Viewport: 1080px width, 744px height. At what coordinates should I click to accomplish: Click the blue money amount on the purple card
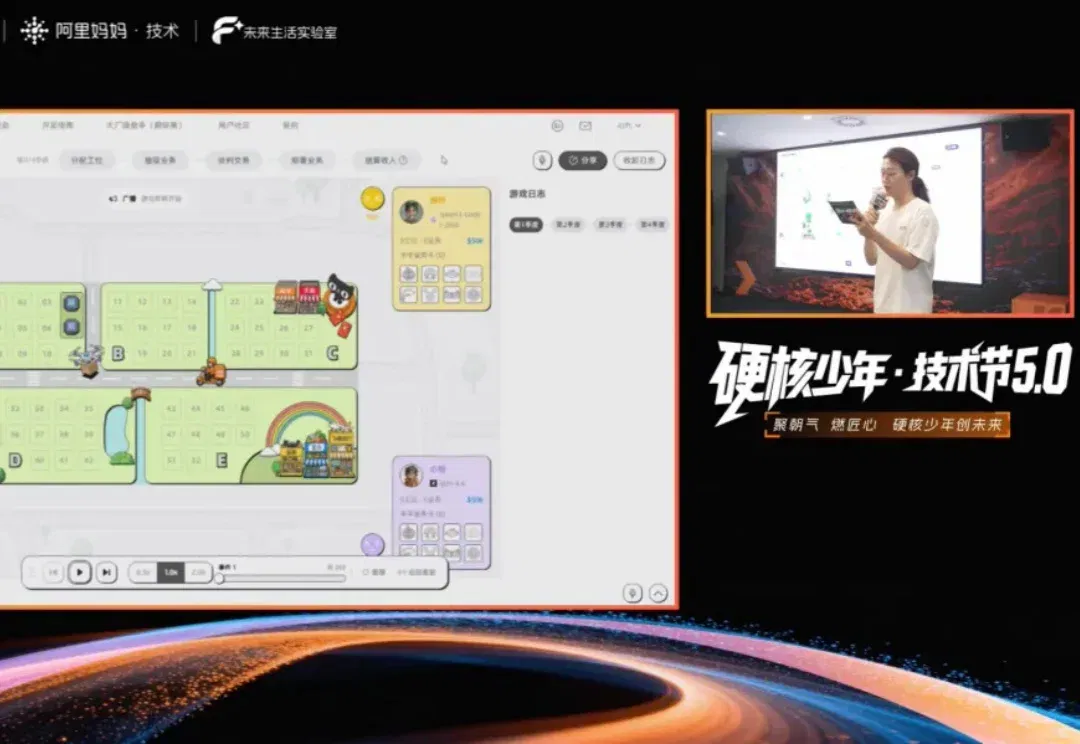(475, 499)
